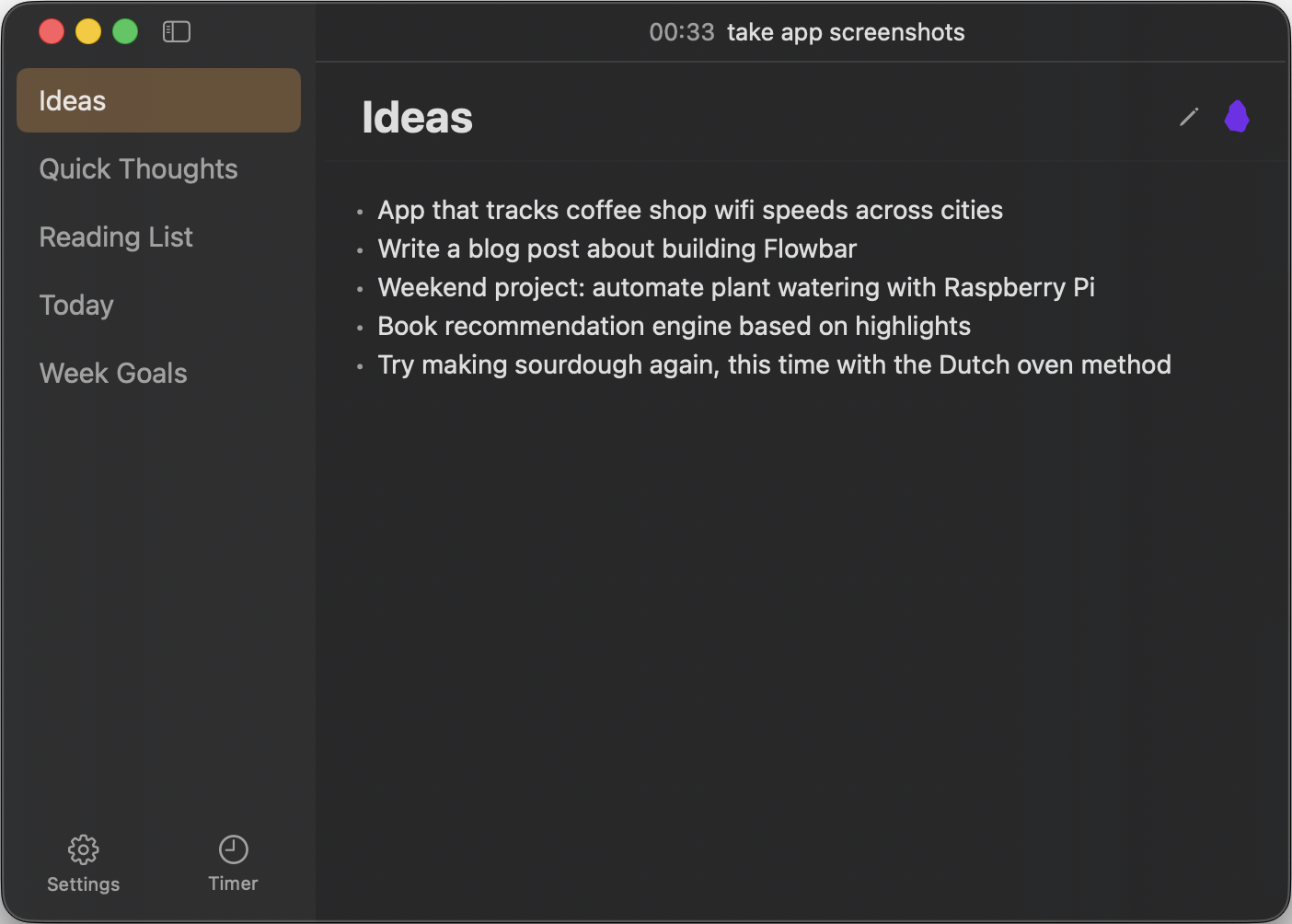This screenshot has height=924, width=1292.
Task: Click the Raspberry Pi weekend project note
Action: coord(736,288)
